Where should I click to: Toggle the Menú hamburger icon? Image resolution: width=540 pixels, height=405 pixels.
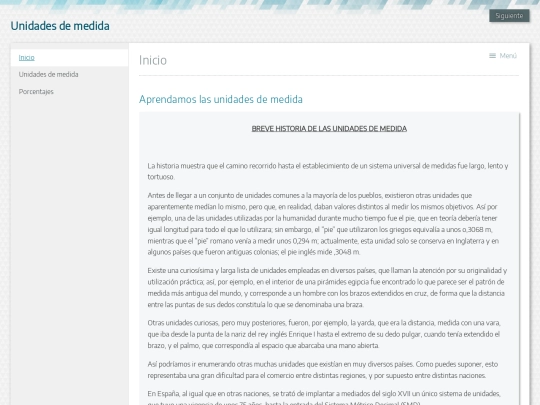coord(492,55)
